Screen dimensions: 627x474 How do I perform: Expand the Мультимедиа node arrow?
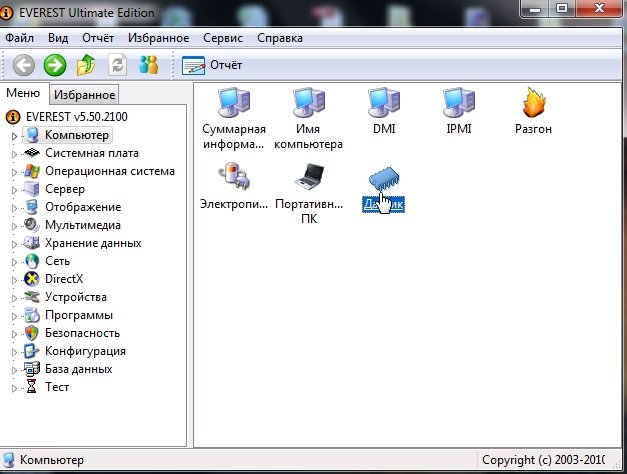[14, 226]
